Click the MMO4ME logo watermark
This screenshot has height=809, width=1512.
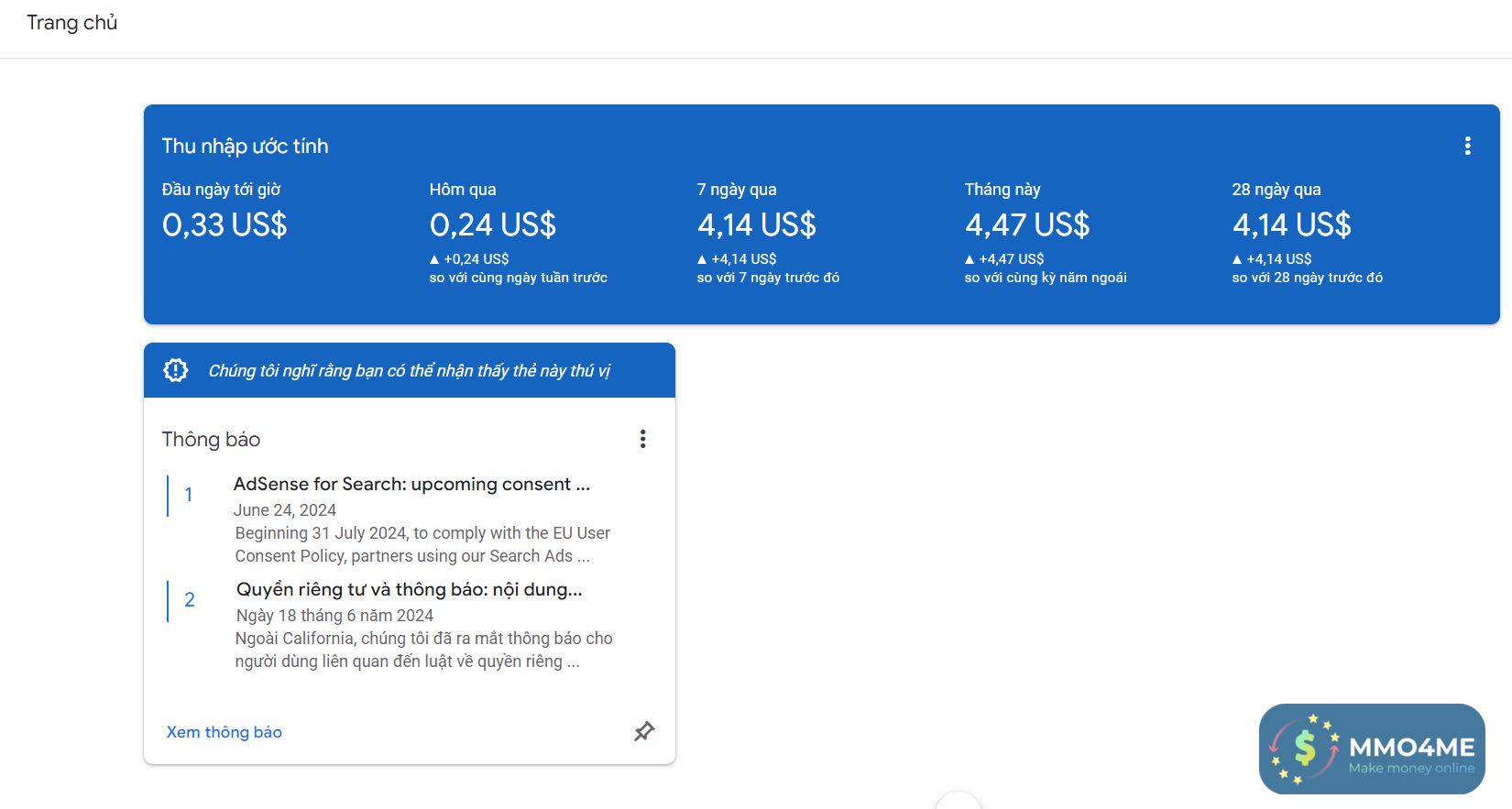1372,749
